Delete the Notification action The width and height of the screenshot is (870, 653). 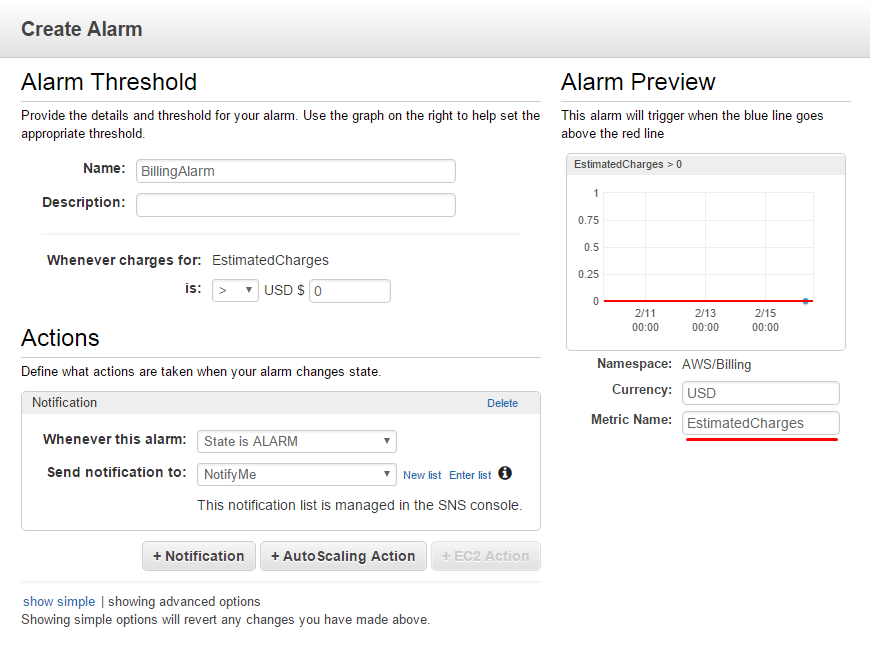coord(502,403)
